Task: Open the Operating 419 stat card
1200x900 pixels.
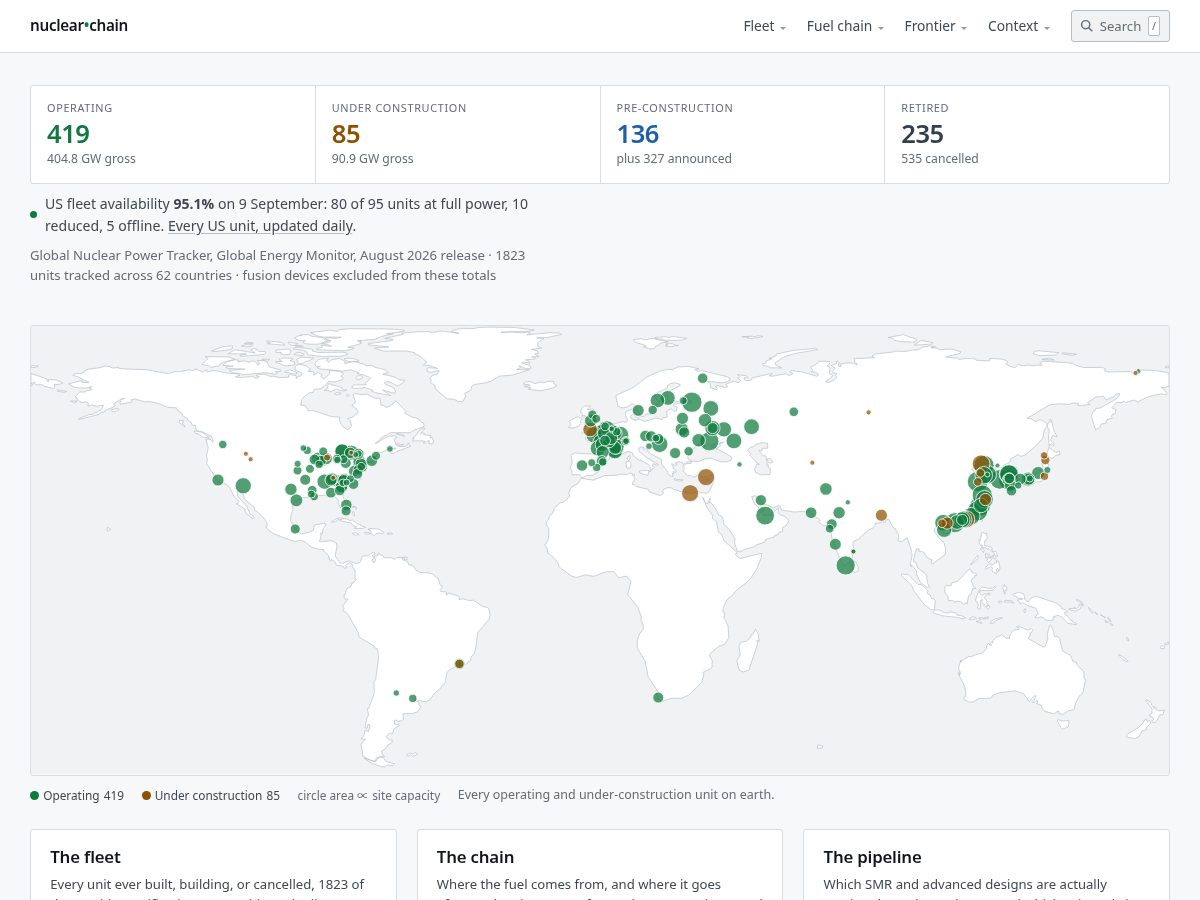Action: [173, 134]
